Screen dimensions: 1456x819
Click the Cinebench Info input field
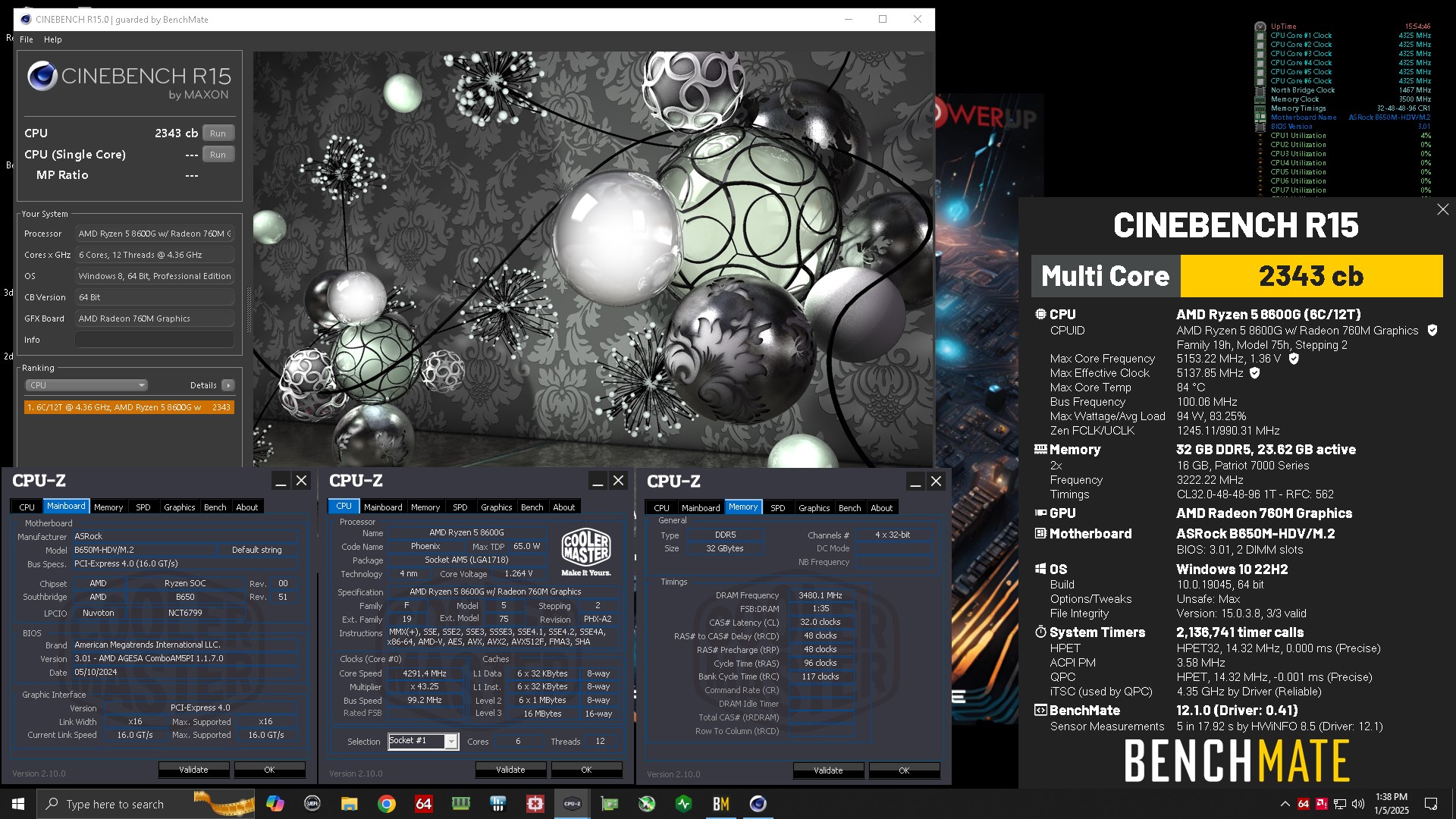[x=154, y=340]
